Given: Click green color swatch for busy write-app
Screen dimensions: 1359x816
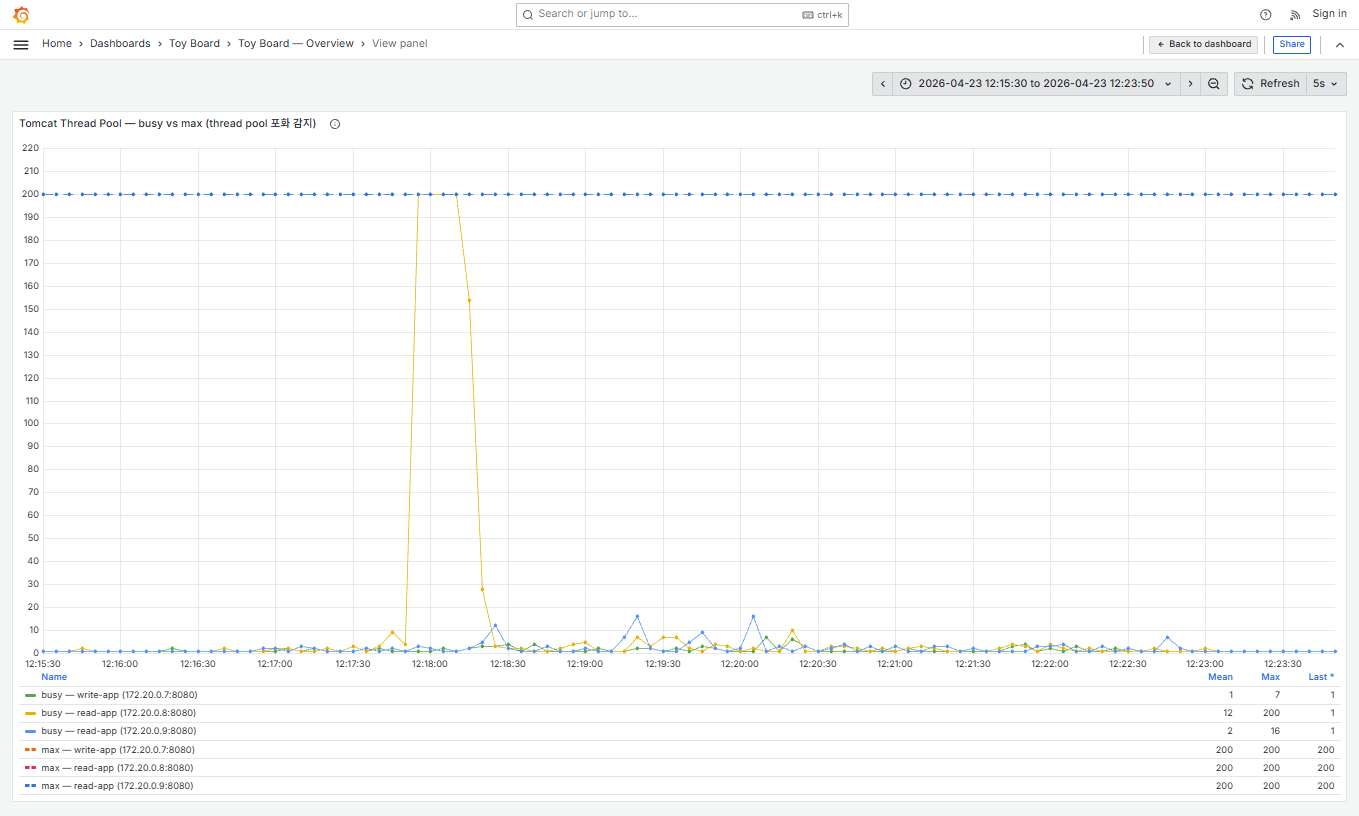Looking at the screenshot, I should coord(31,695).
